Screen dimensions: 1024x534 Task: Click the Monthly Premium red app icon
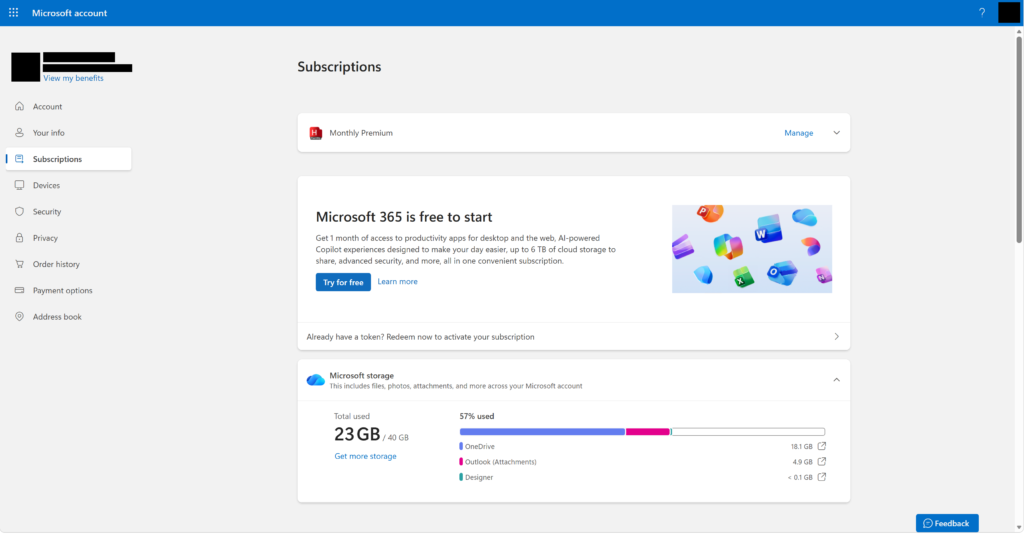pyautogui.click(x=315, y=133)
